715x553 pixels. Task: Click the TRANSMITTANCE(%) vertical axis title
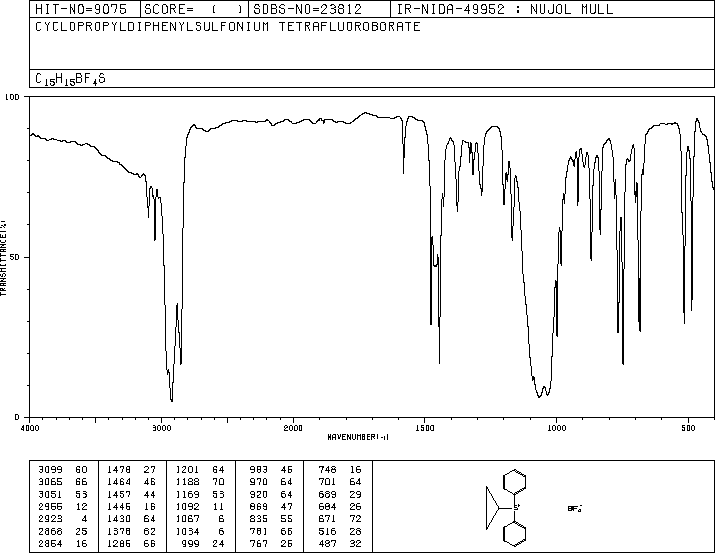[3, 258]
